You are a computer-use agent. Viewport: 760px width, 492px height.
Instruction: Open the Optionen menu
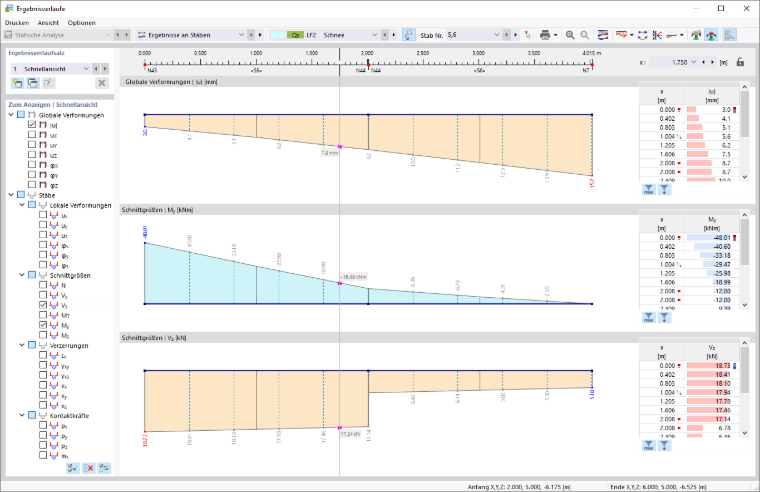(x=81, y=23)
